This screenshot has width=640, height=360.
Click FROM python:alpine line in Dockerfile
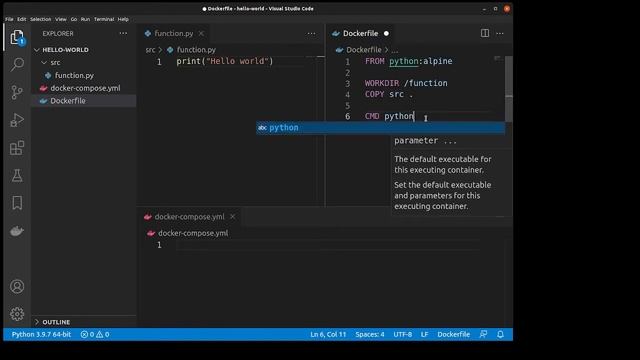click(409, 61)
